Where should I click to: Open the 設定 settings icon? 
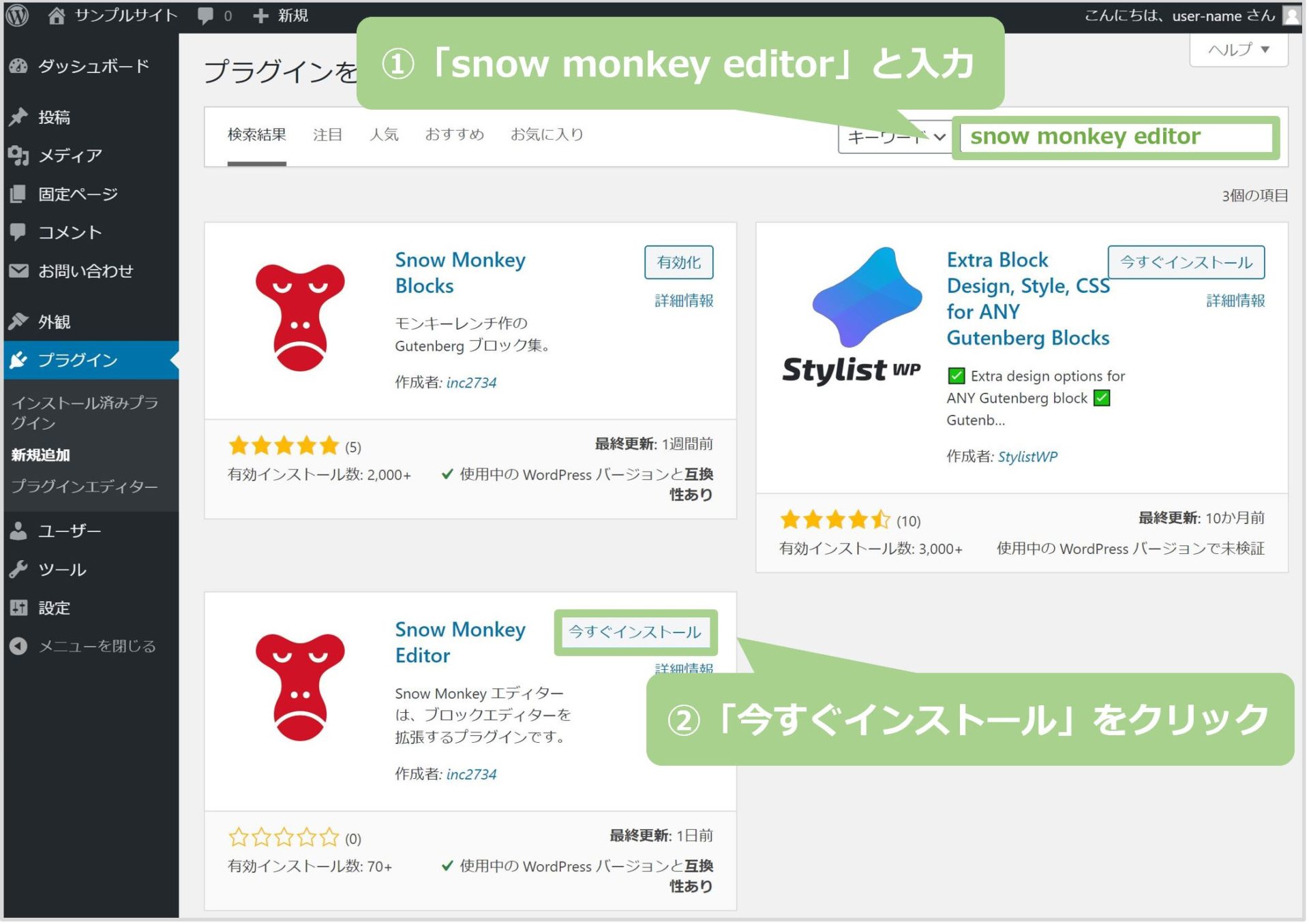[x=19, y=607]
